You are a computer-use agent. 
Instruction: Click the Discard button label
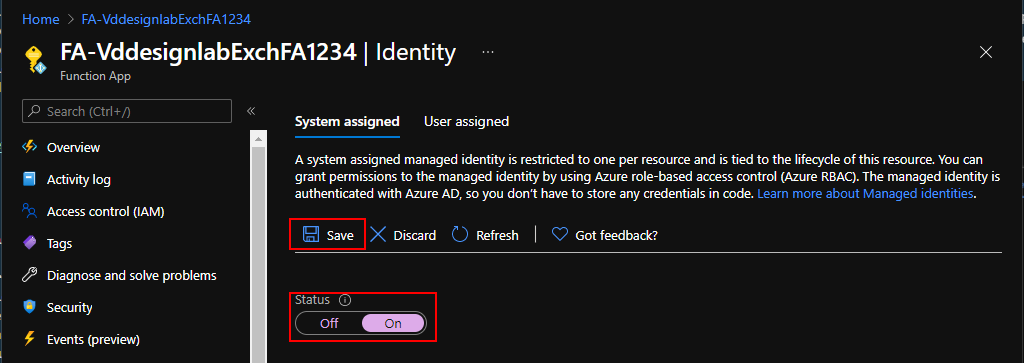[415, 236]
